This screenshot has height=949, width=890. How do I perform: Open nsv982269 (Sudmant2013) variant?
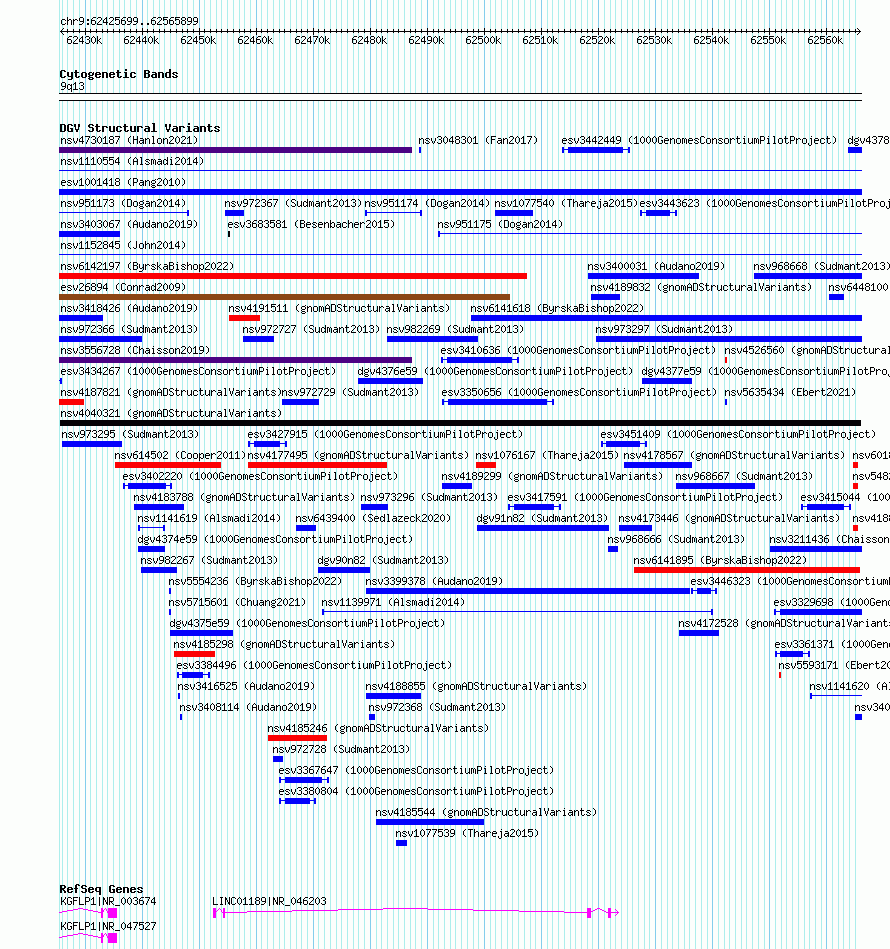(455, 329)
